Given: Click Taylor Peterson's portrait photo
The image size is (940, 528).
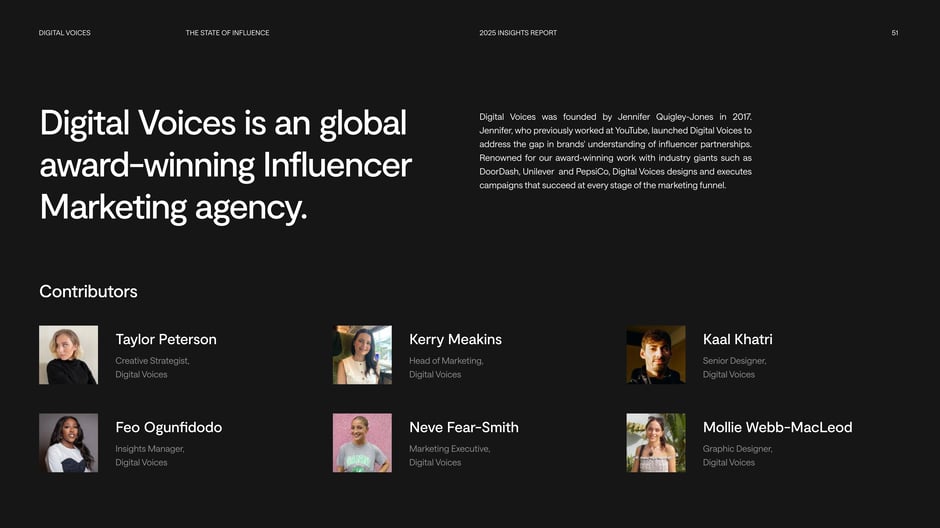Looking at the screenshot, I should pyautogui.click(x=68, y=355).
